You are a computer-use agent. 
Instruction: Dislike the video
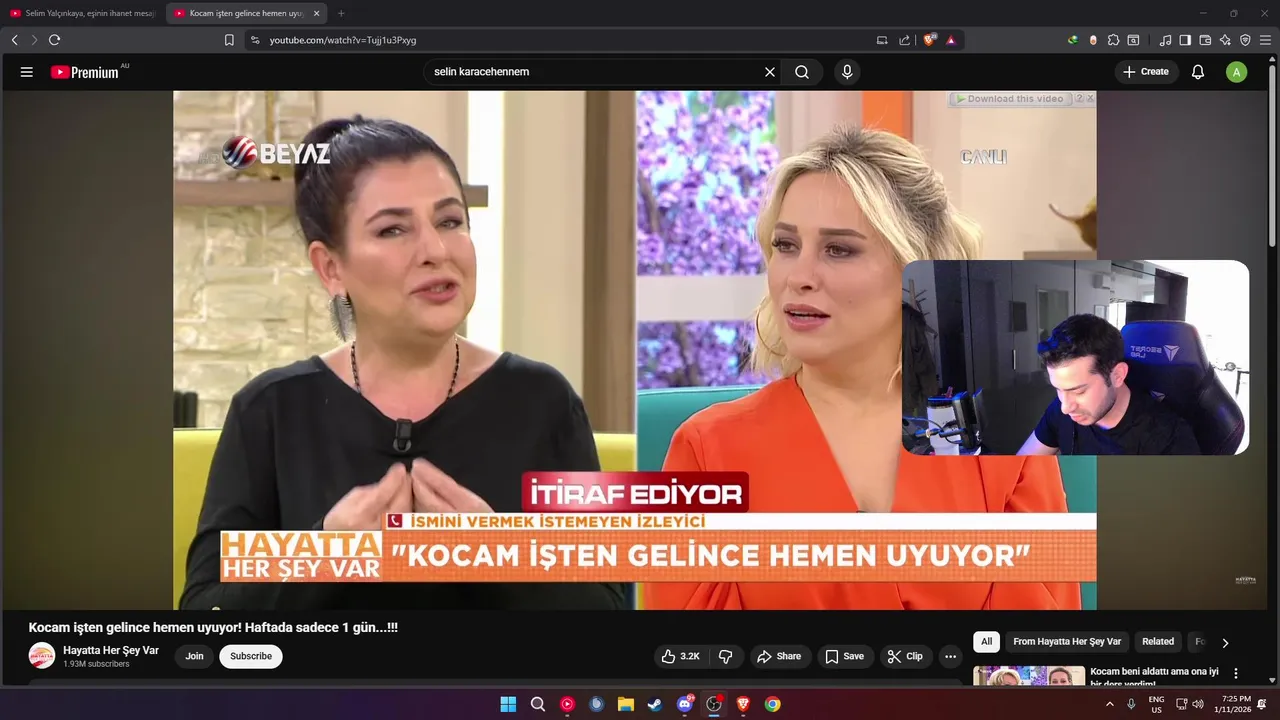click(x=726, y=656)
